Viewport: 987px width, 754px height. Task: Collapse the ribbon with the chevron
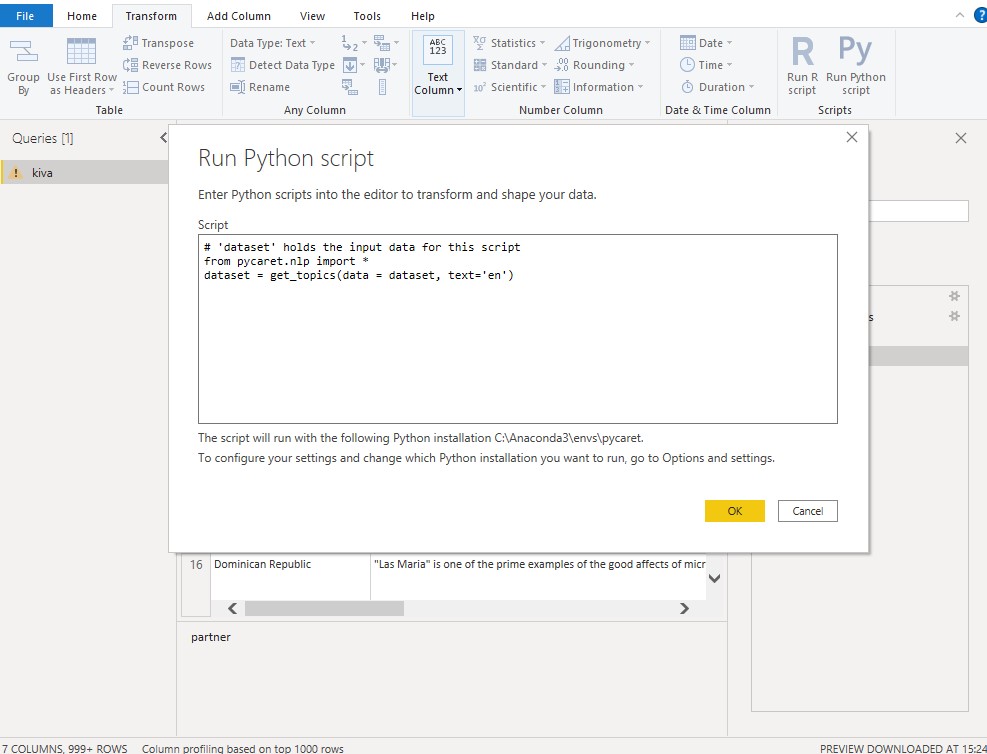959,15
